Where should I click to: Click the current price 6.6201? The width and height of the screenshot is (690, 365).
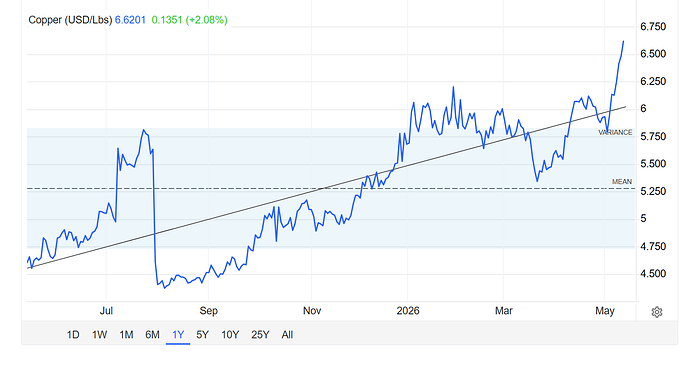(x=130, y=20)
